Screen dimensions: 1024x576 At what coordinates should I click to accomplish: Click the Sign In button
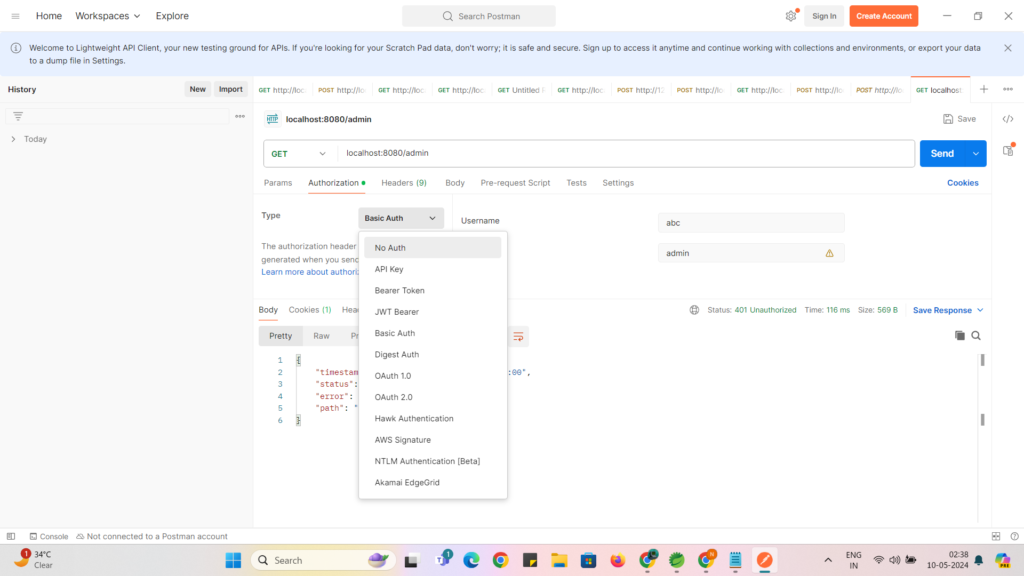[824, 16]
